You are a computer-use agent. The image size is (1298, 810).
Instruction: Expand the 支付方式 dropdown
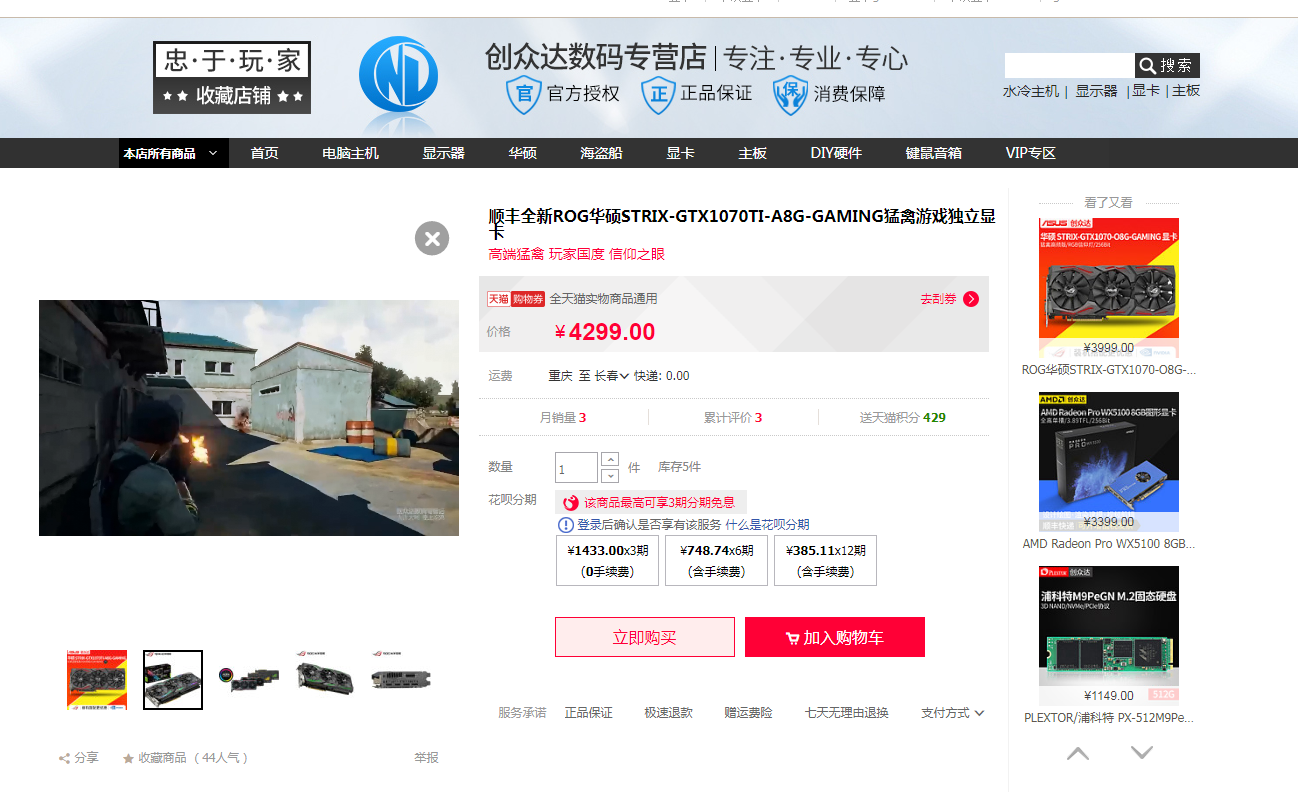(952, 713)
